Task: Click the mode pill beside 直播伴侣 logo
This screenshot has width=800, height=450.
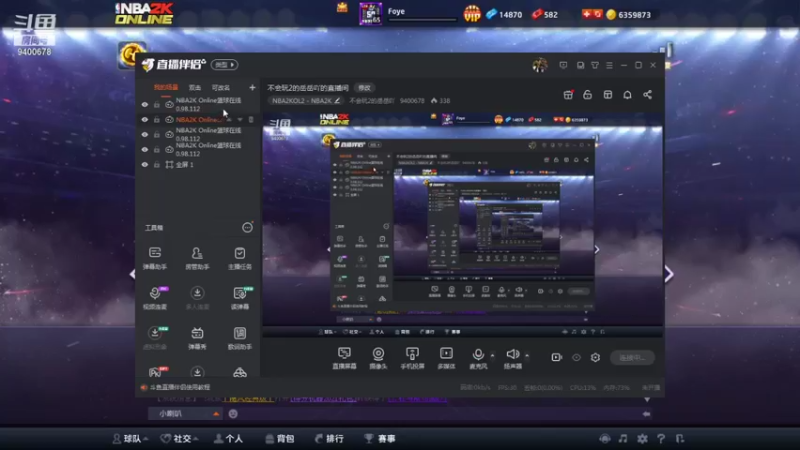Action: point(224,65)
